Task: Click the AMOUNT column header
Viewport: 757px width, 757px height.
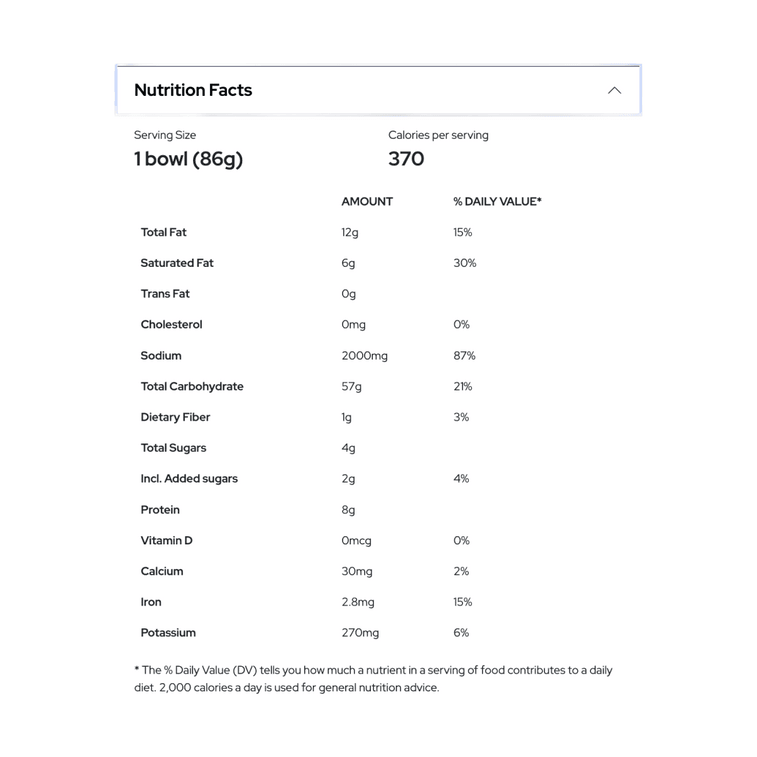Action: [x=367, y=202]
